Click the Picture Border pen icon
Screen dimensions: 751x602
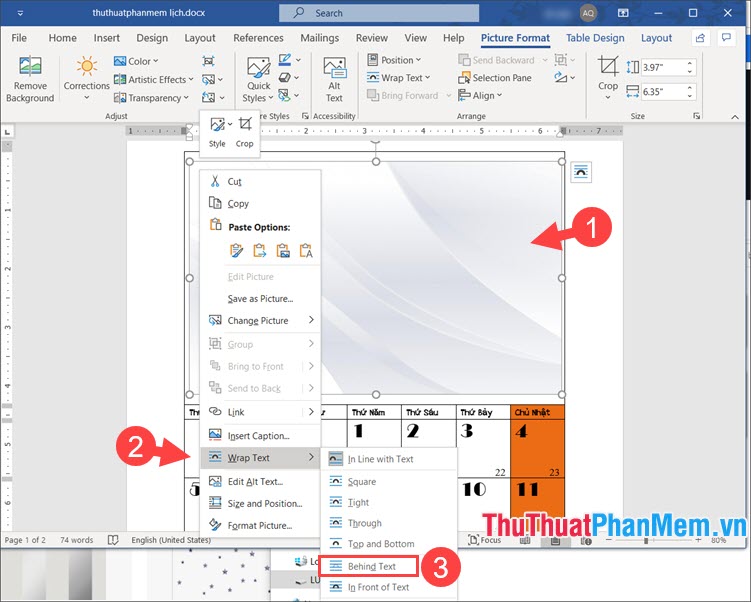(285, 60)
